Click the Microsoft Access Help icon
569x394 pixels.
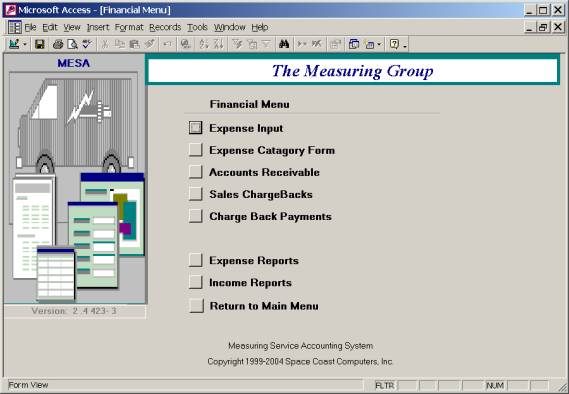[394, 45]
